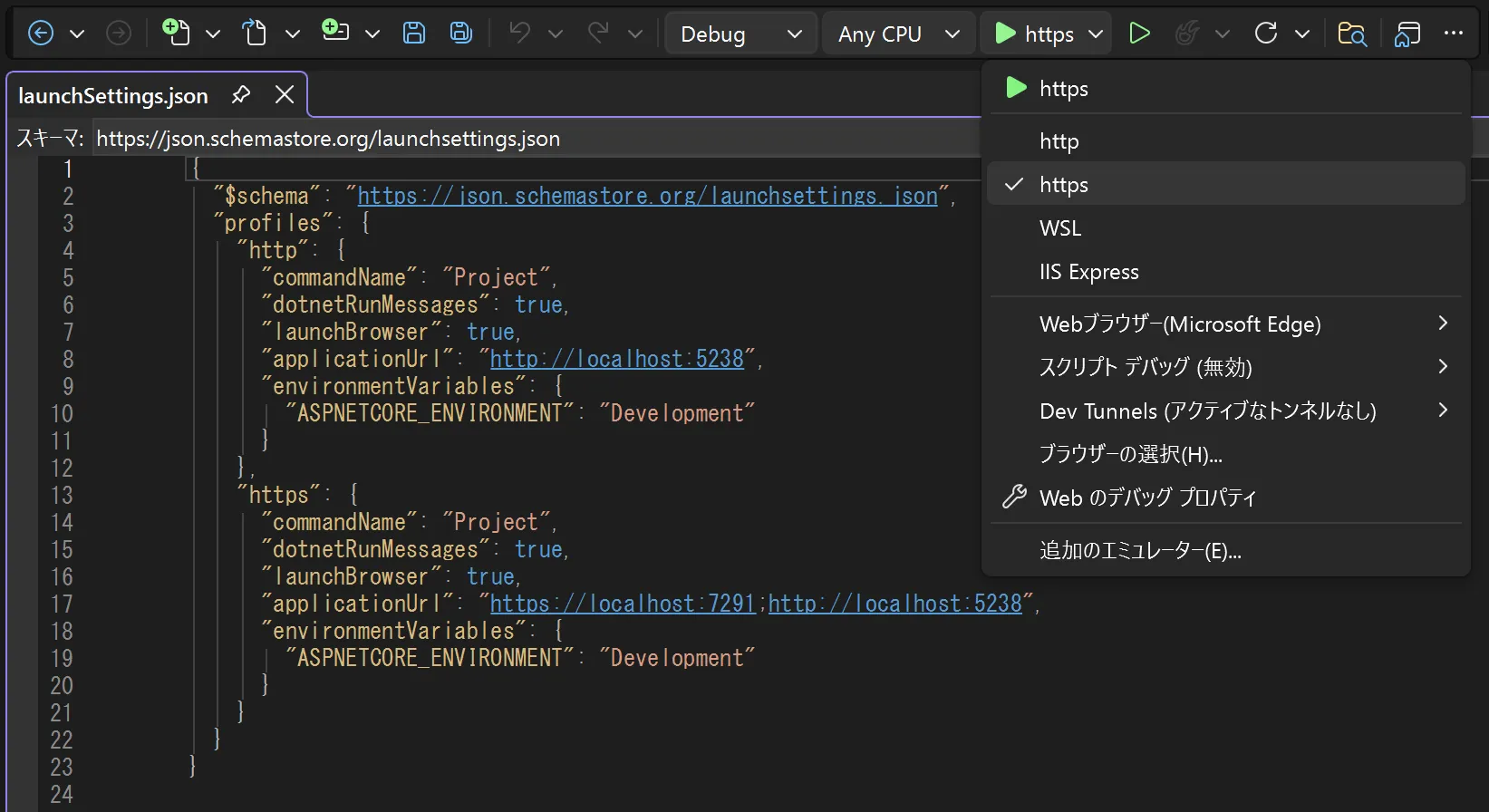1489x812 pixels.
Task: Click the navigate backward arrow icon
Action: click(41, 34)
